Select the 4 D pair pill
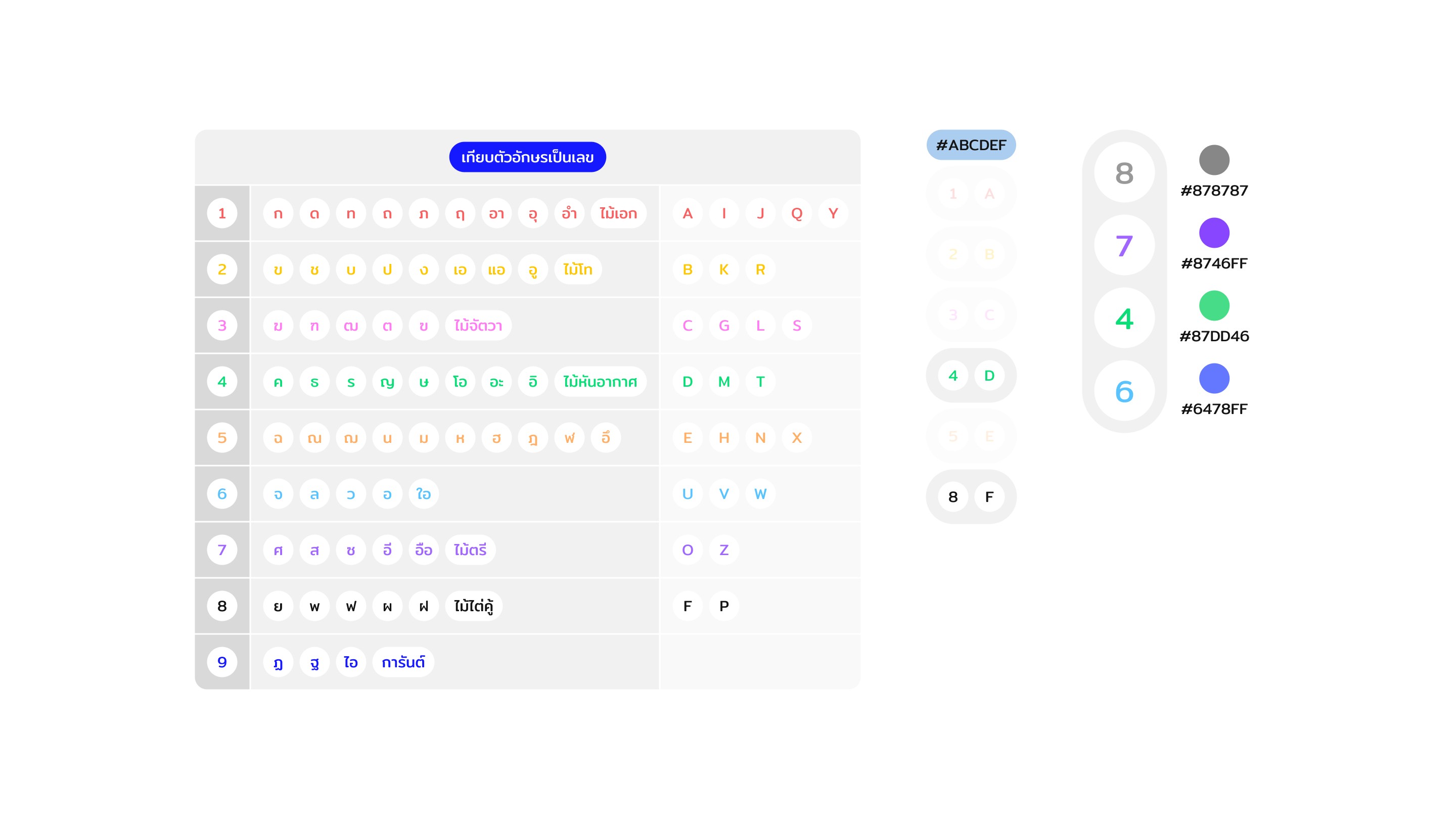This screenshot has width=1456, height=819. coord(971,375)
